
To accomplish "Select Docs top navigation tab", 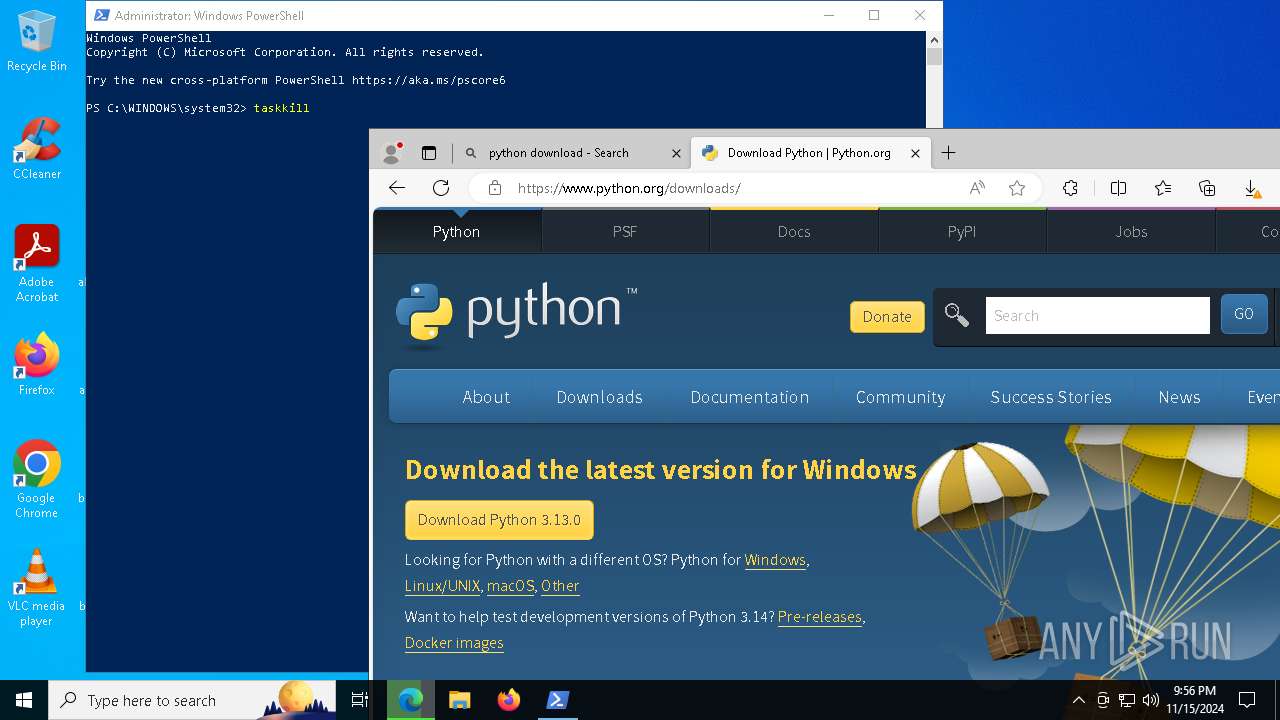I will [794, 231].
